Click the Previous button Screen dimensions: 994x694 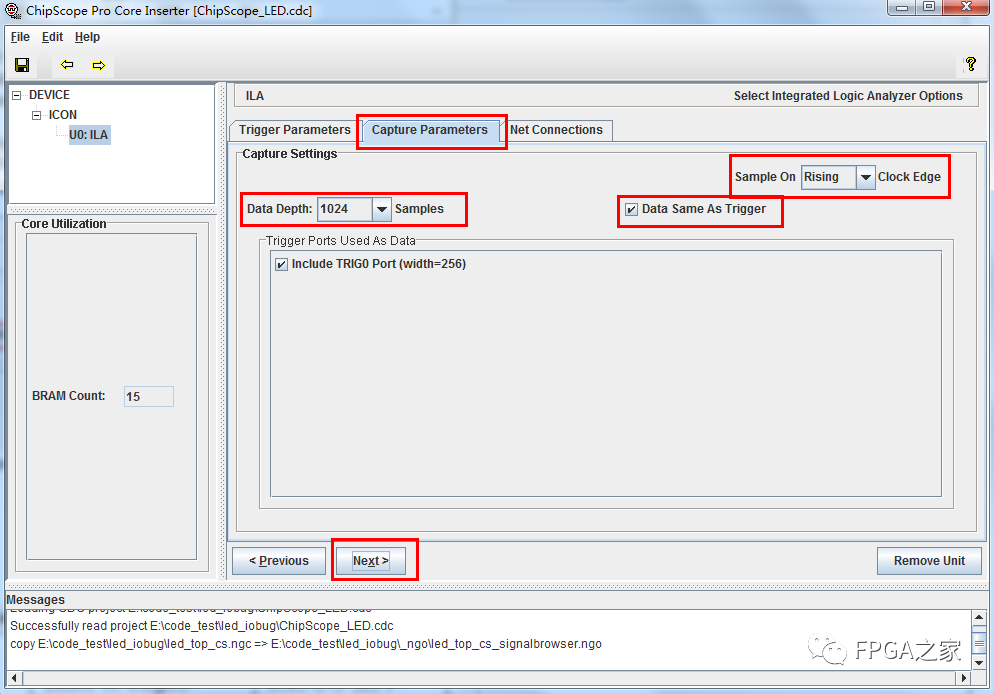279,561
